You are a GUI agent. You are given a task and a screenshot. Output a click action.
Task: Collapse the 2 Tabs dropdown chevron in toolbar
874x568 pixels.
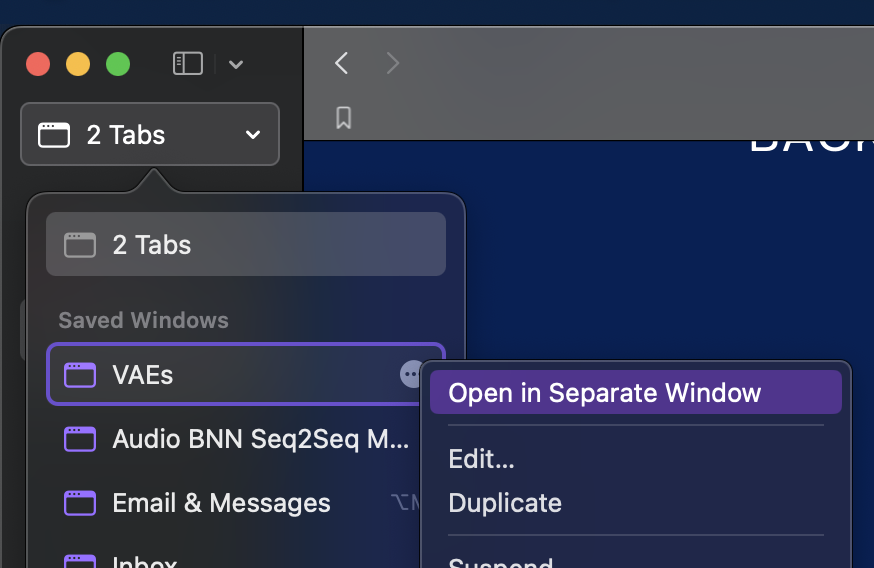[x=253, y=135]
